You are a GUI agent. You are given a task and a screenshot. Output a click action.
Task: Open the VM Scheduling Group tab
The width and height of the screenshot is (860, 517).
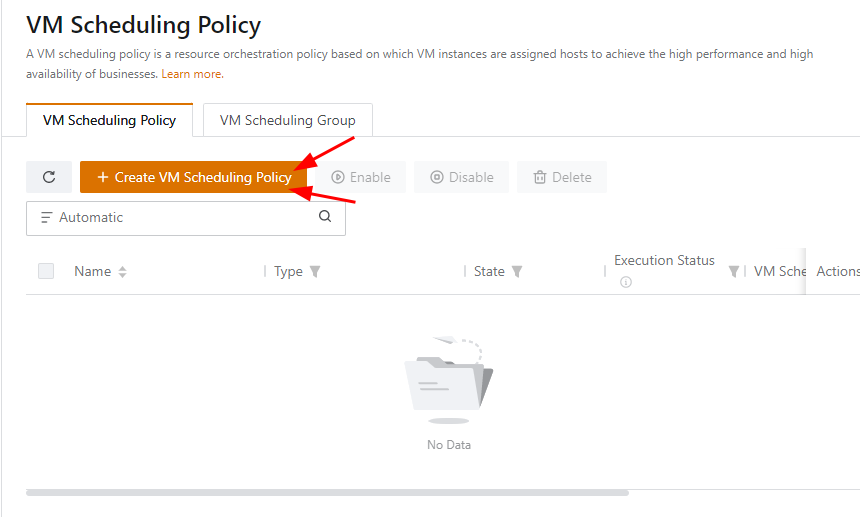pyautogui.click(x=287, y=120)
